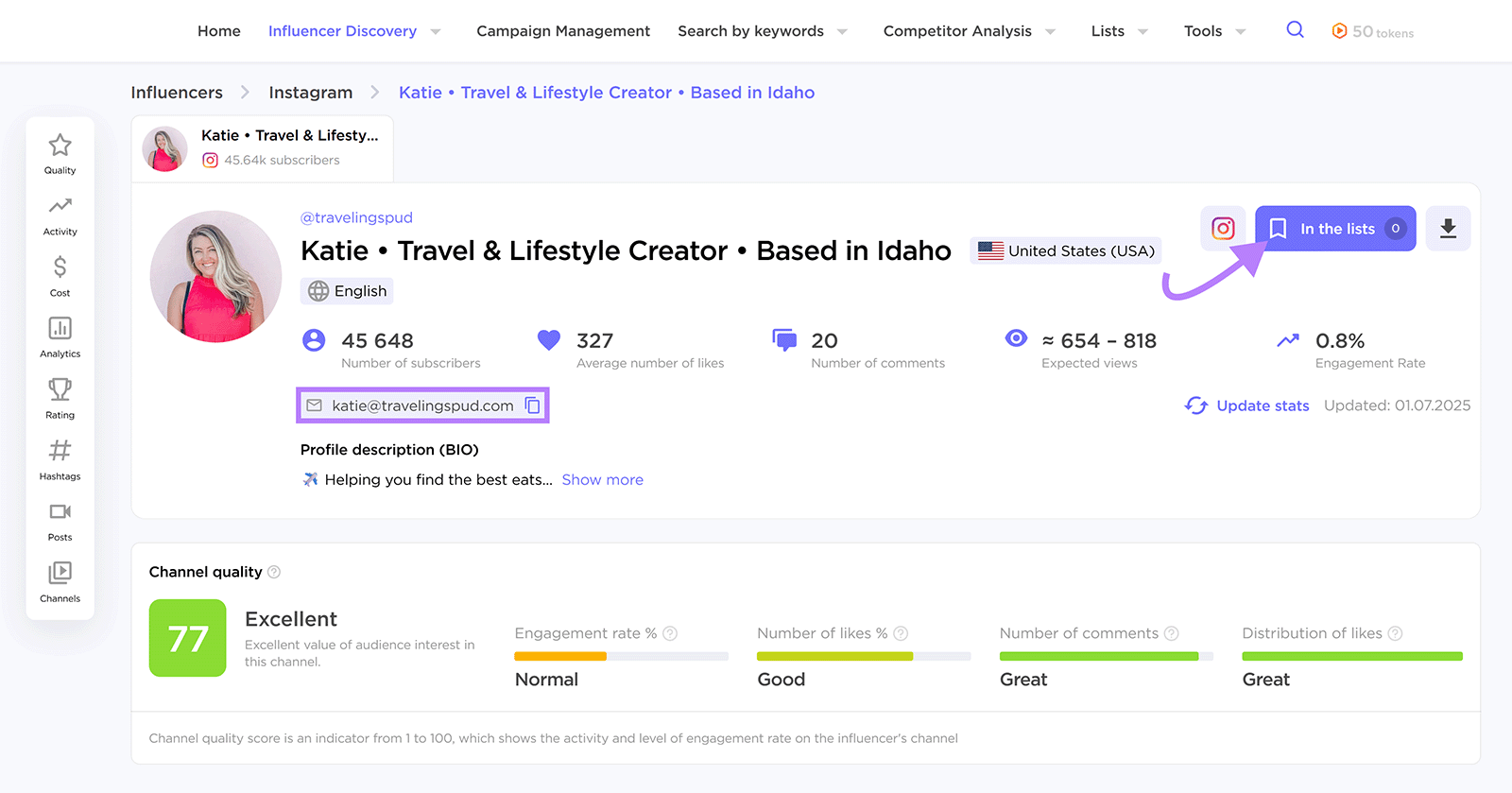
Task: Show more of the profile bio
Action: click(602, 480)
